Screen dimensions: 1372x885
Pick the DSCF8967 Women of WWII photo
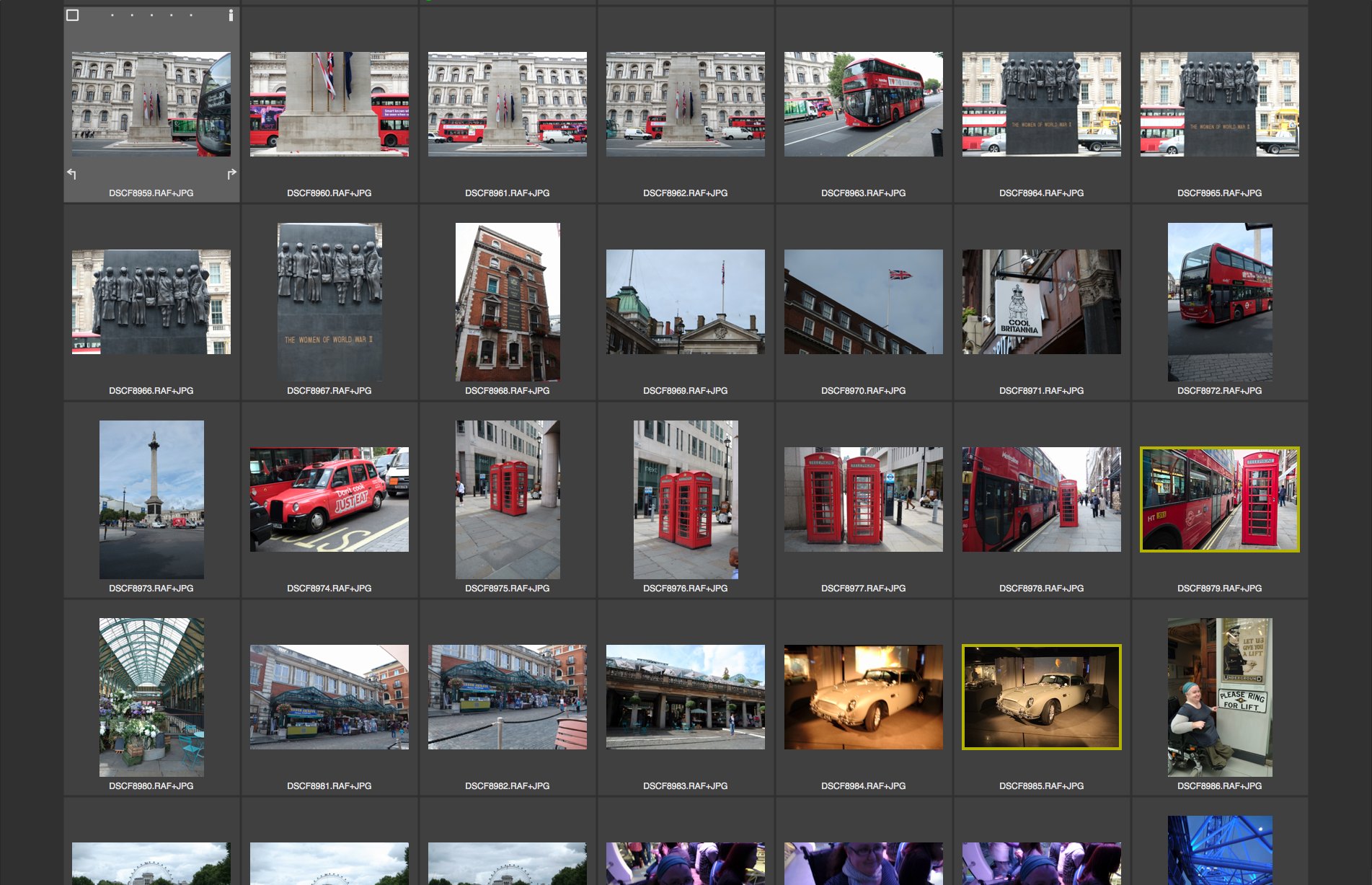point(330,301)
